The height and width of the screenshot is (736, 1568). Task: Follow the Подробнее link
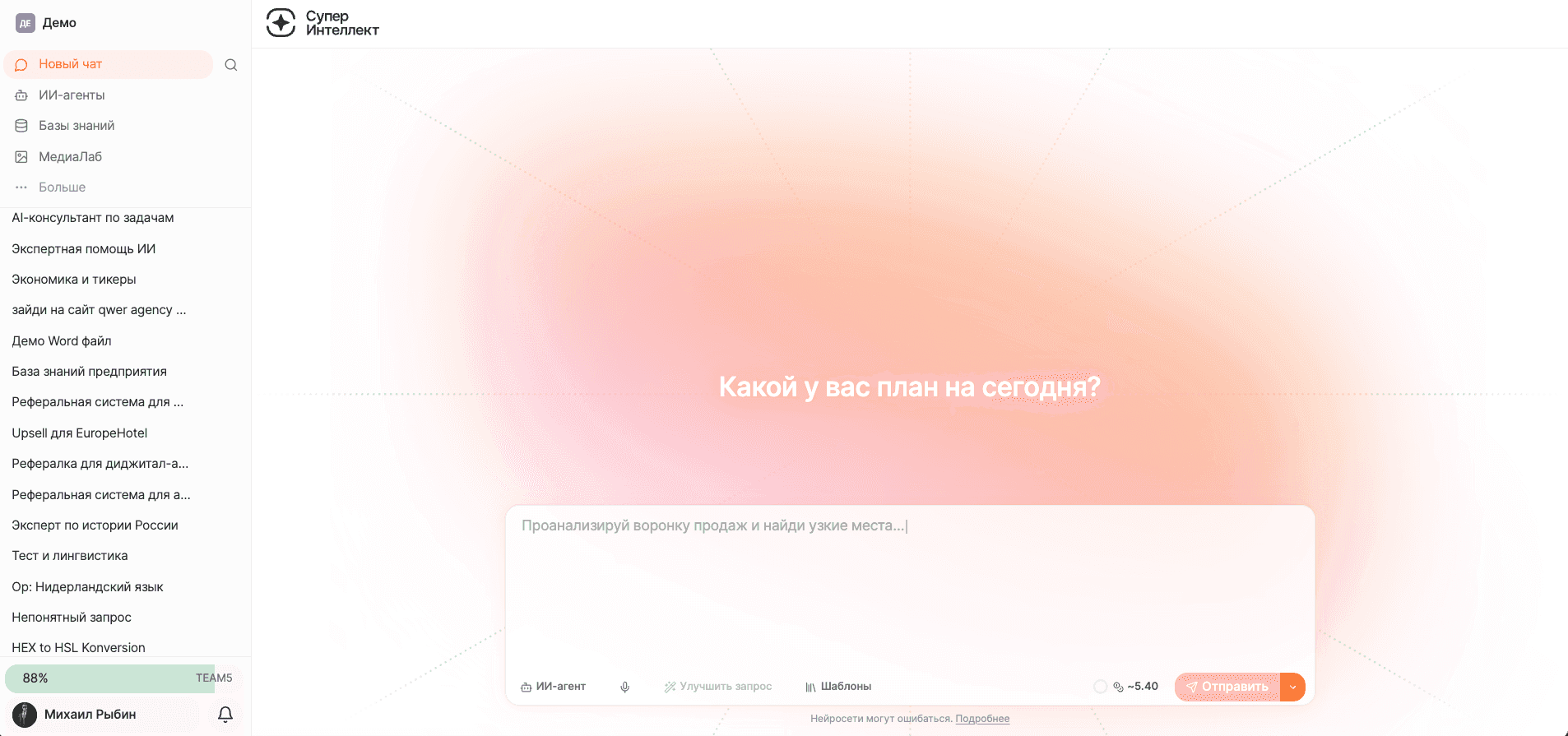(x=982, y=719)
